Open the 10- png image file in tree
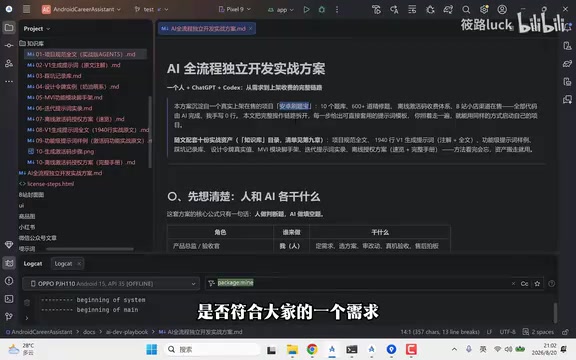The height and width of the screenshot is (360, 576). tap(61, 151)
